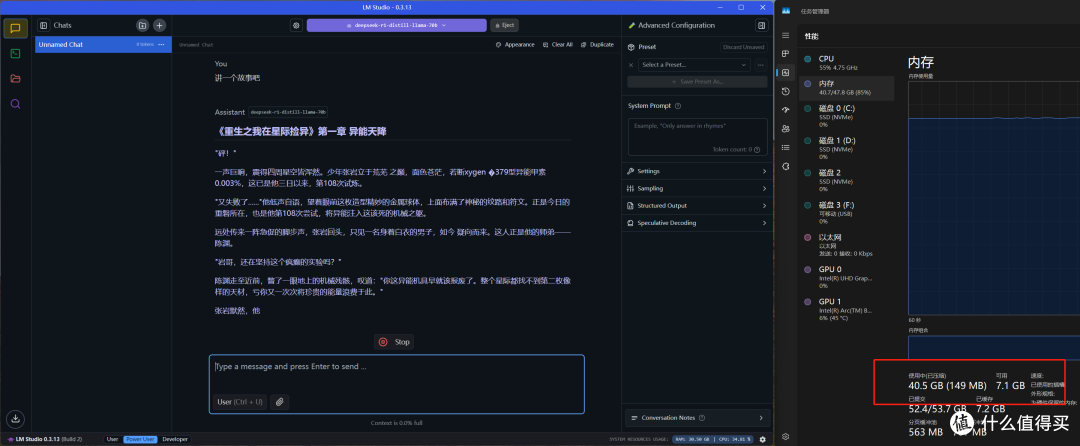Select the Unnamed Chat entry

pos(103,44)
